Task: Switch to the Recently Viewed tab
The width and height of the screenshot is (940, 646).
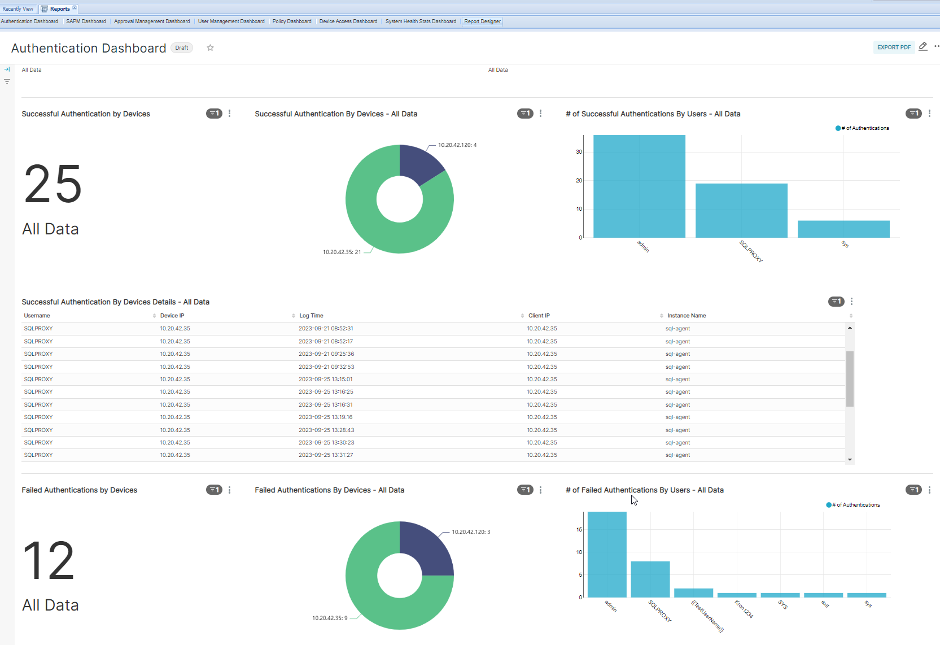Action: point(20,6)
